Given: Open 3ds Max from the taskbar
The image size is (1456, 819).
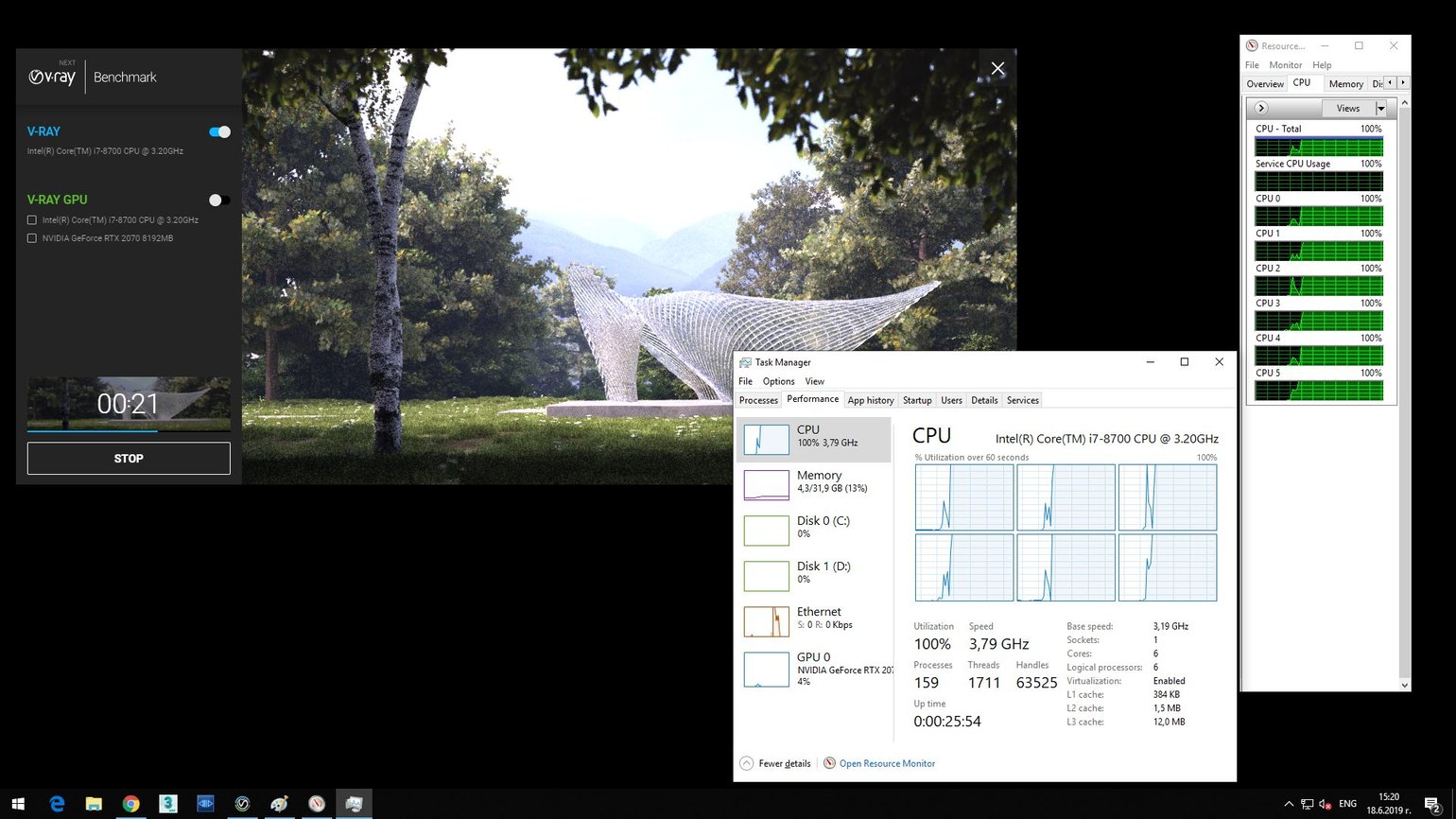Looking at the screenshot, I should [x=168, y=804].
